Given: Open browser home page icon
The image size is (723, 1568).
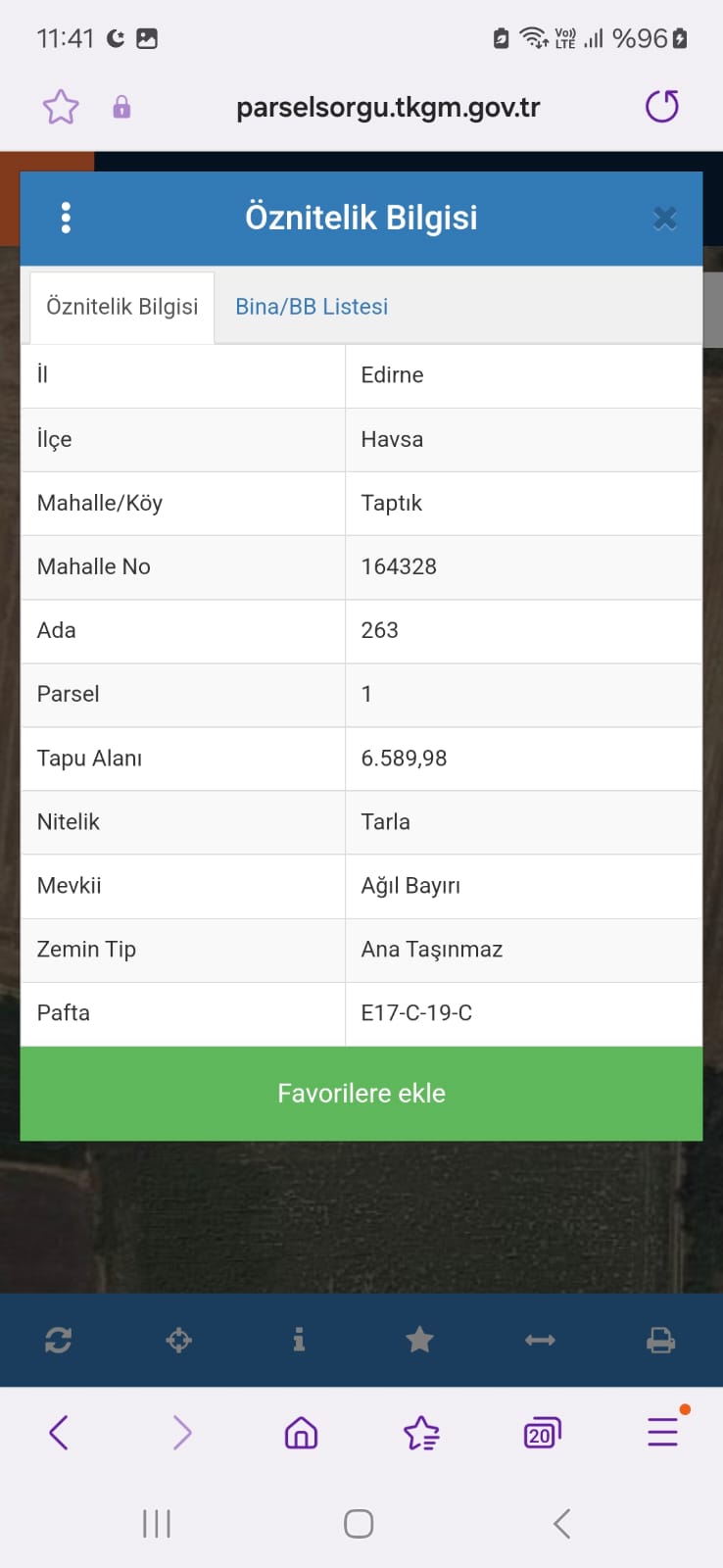Looking at the screenshot, I should (301, 1434).
